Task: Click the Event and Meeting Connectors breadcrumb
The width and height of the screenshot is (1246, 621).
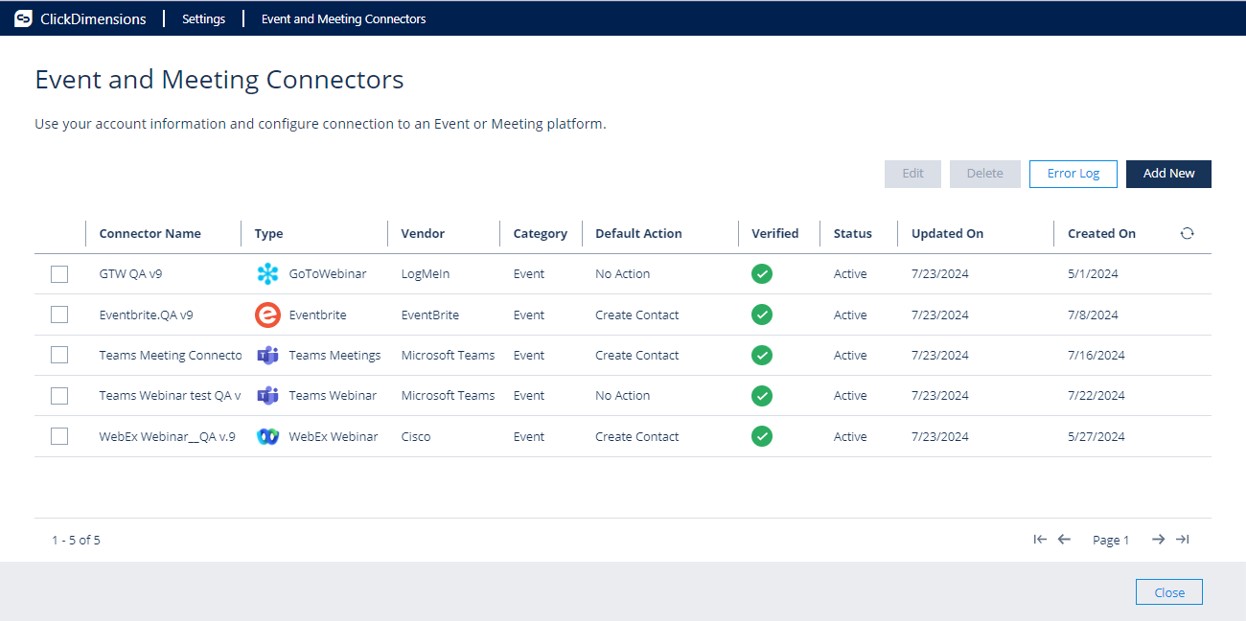Action: [x=343, y=19]
